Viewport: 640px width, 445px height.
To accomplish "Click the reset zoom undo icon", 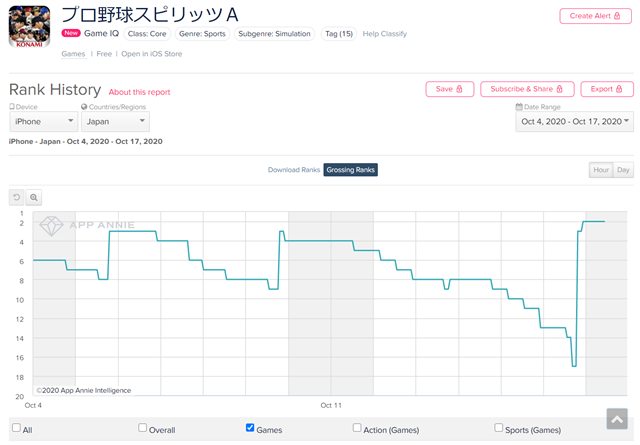I will click(17, 198).
